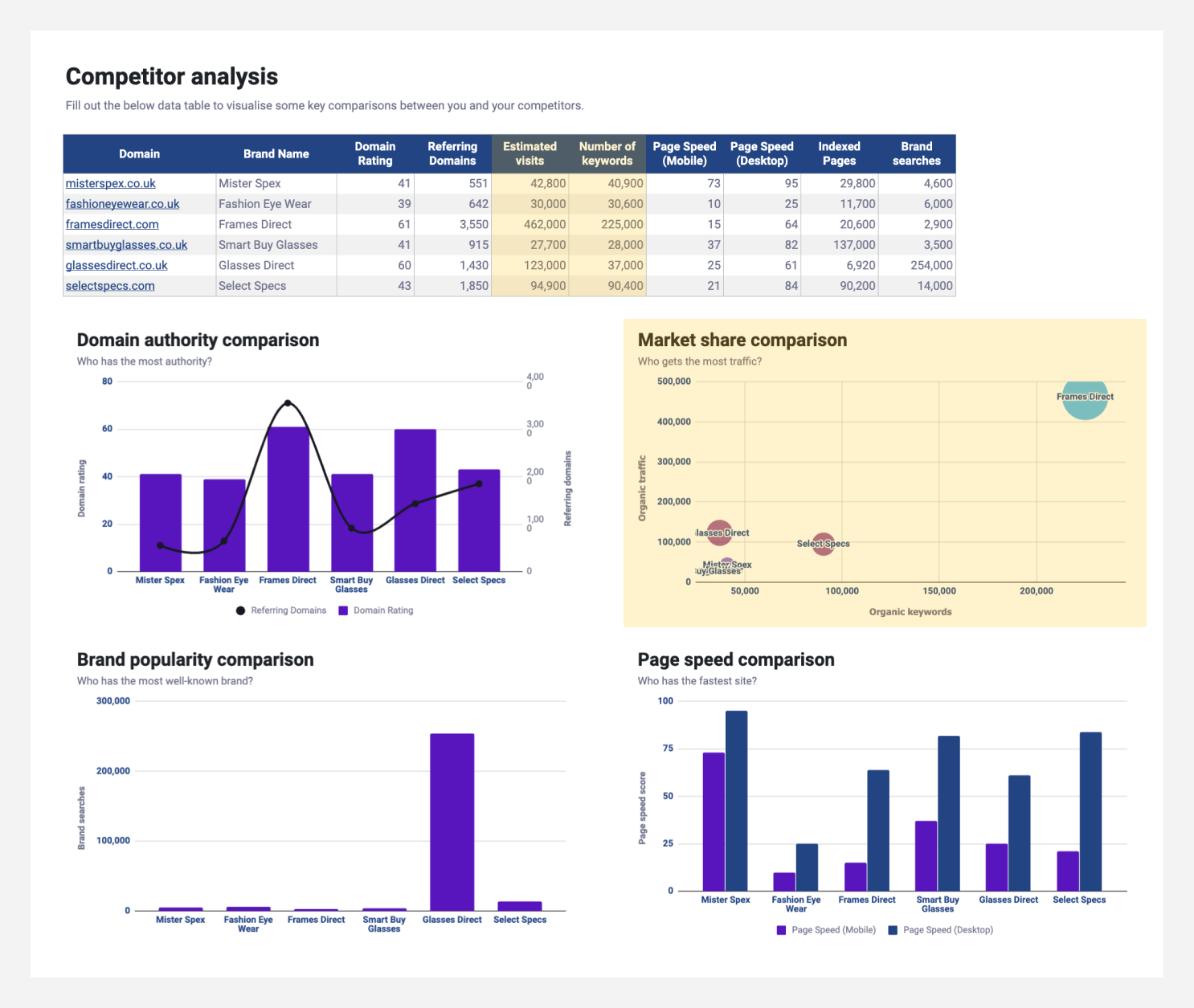Click the Select Specs bar in brand popularity chart
The image size is (1194, 1008).
tap(520, 906)
